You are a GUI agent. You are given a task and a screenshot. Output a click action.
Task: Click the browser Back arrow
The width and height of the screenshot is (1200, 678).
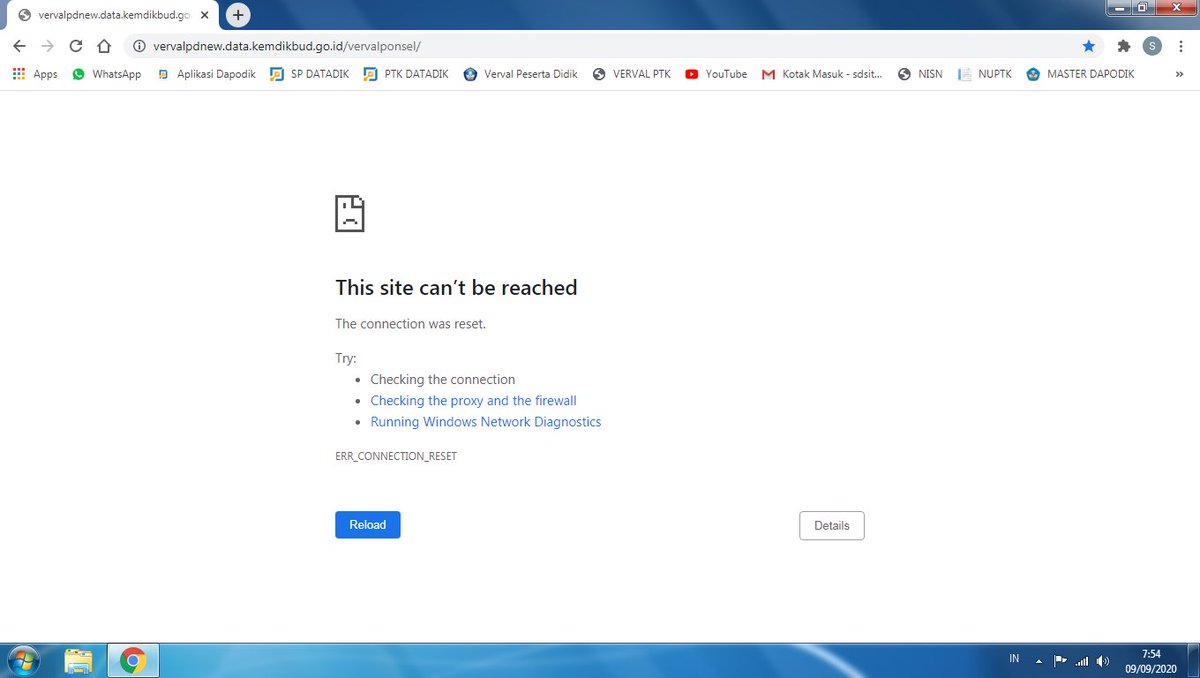(x=19, y=46)
